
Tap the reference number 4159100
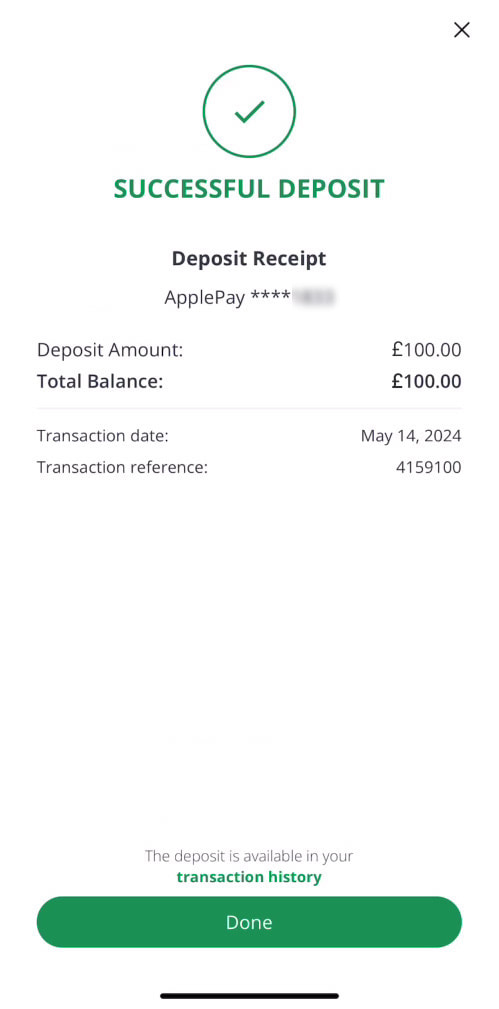(429, 467)
